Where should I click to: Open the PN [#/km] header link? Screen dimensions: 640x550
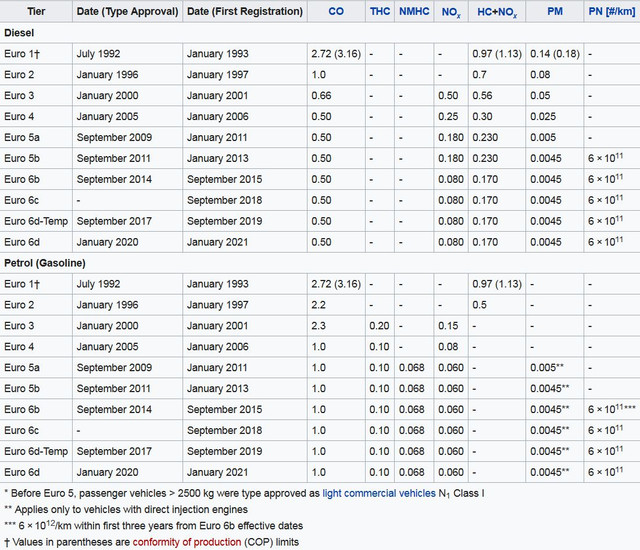click(611, 11)
